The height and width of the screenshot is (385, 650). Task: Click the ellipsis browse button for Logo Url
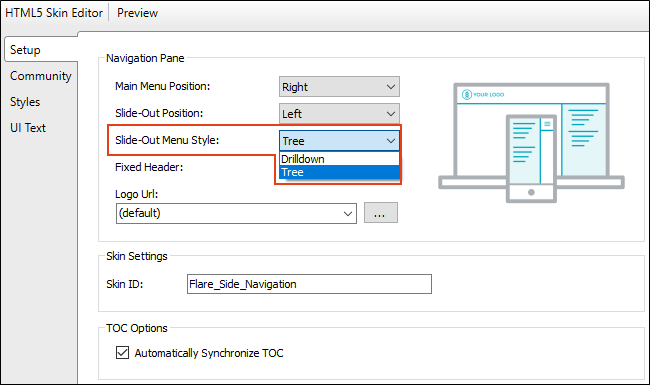tap(381, 213)
